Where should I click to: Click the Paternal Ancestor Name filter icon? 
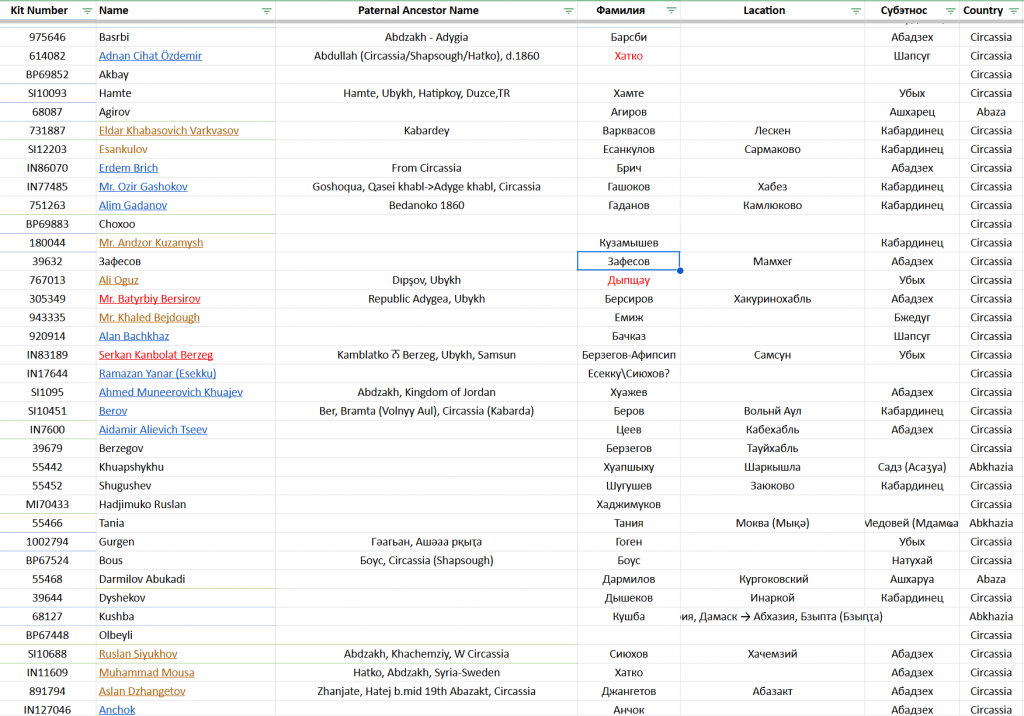(x=568, y=11)
